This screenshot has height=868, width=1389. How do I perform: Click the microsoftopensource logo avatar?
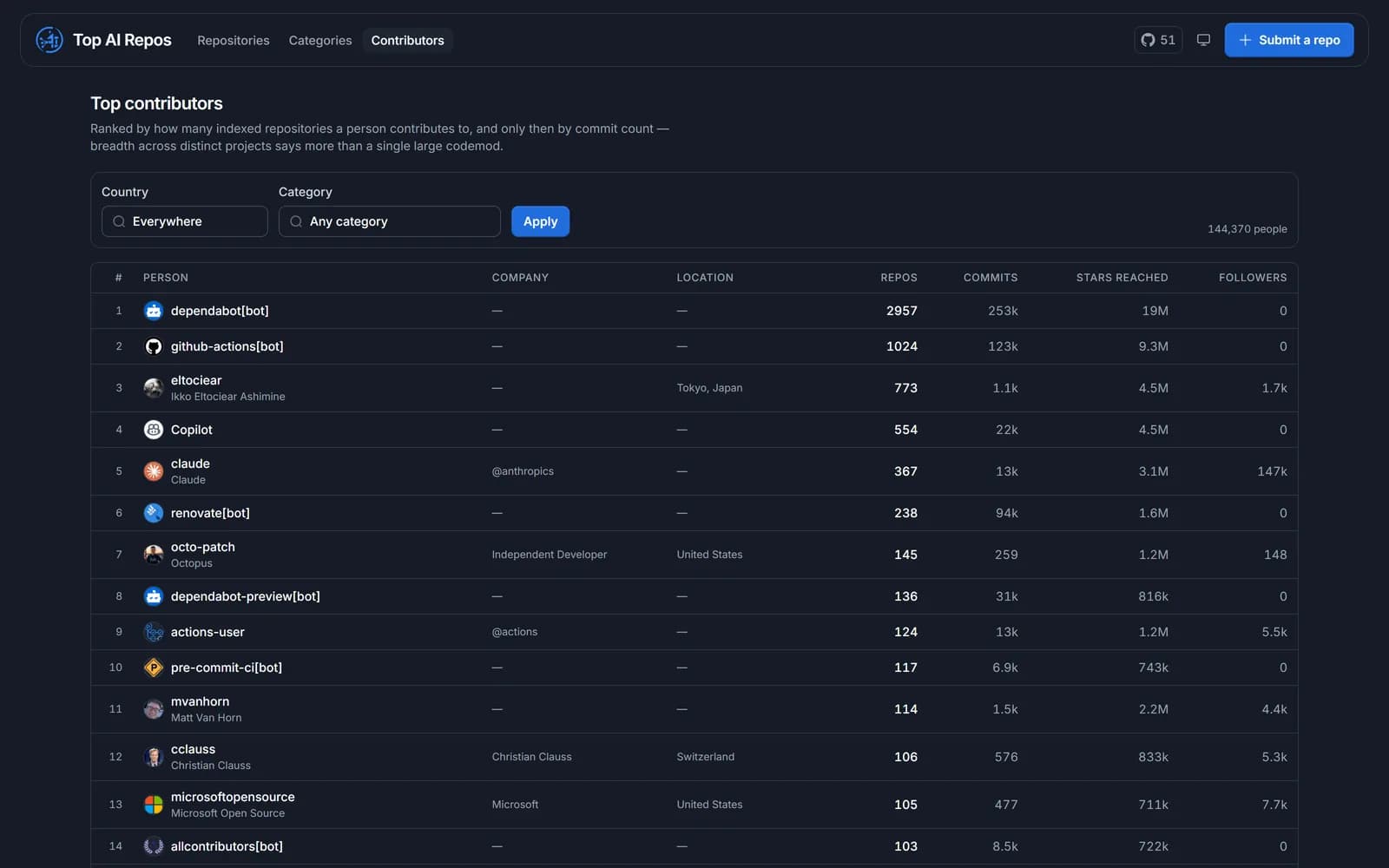[154, 805]
